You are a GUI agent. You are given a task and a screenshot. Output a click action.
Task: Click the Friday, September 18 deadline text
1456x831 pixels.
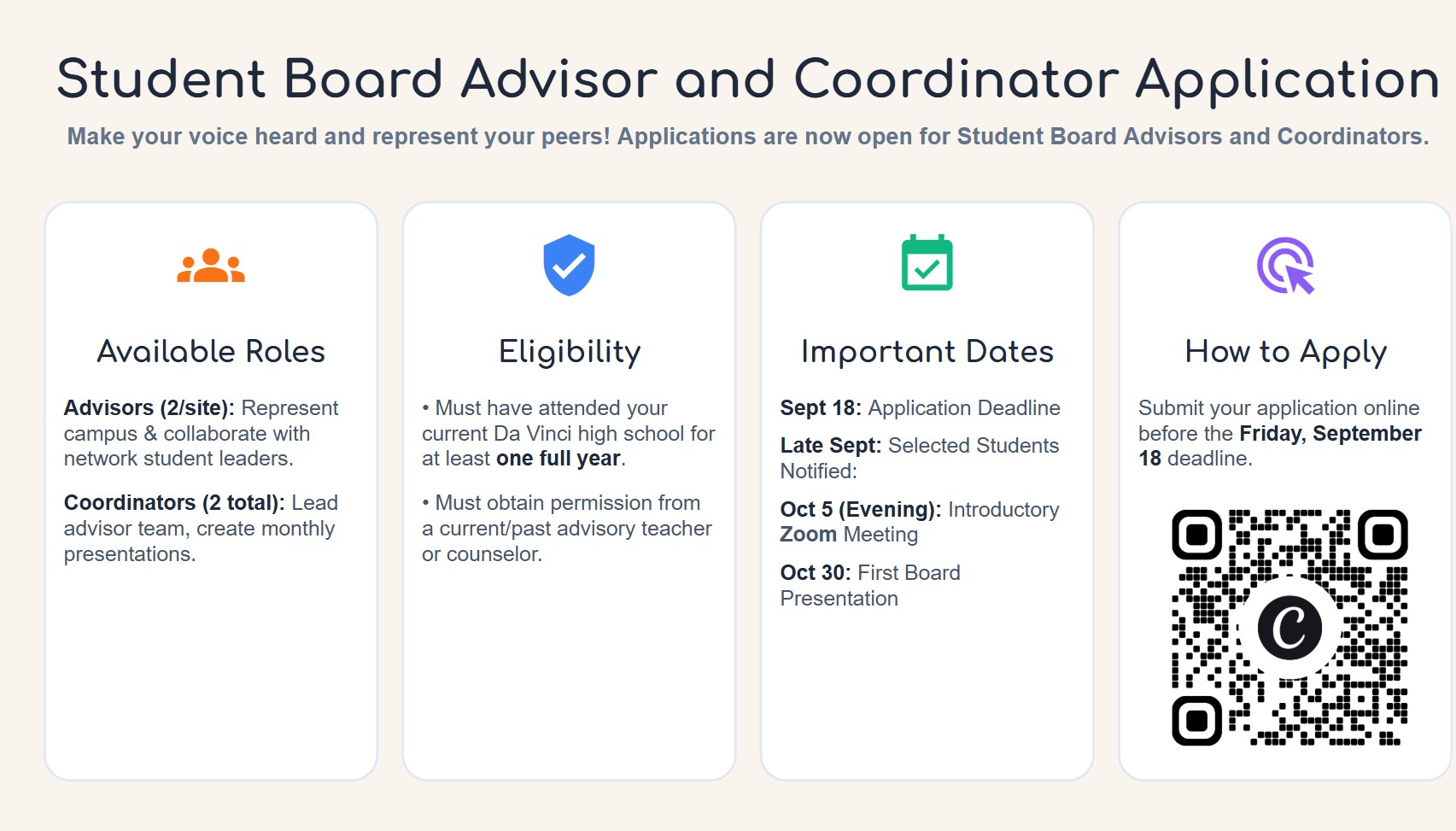click(1280, 446)
